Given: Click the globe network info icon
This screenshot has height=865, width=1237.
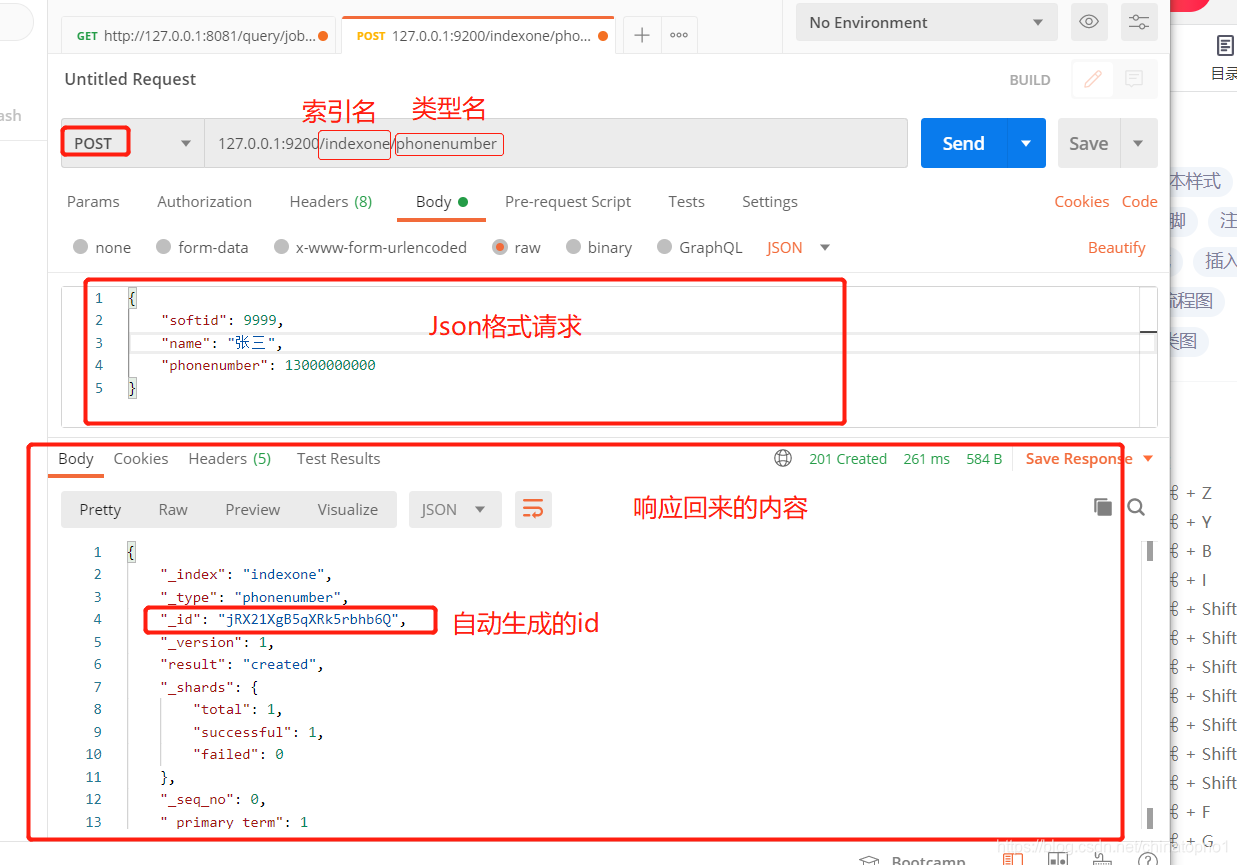Looking at the screenshot, I should [783, 458].
